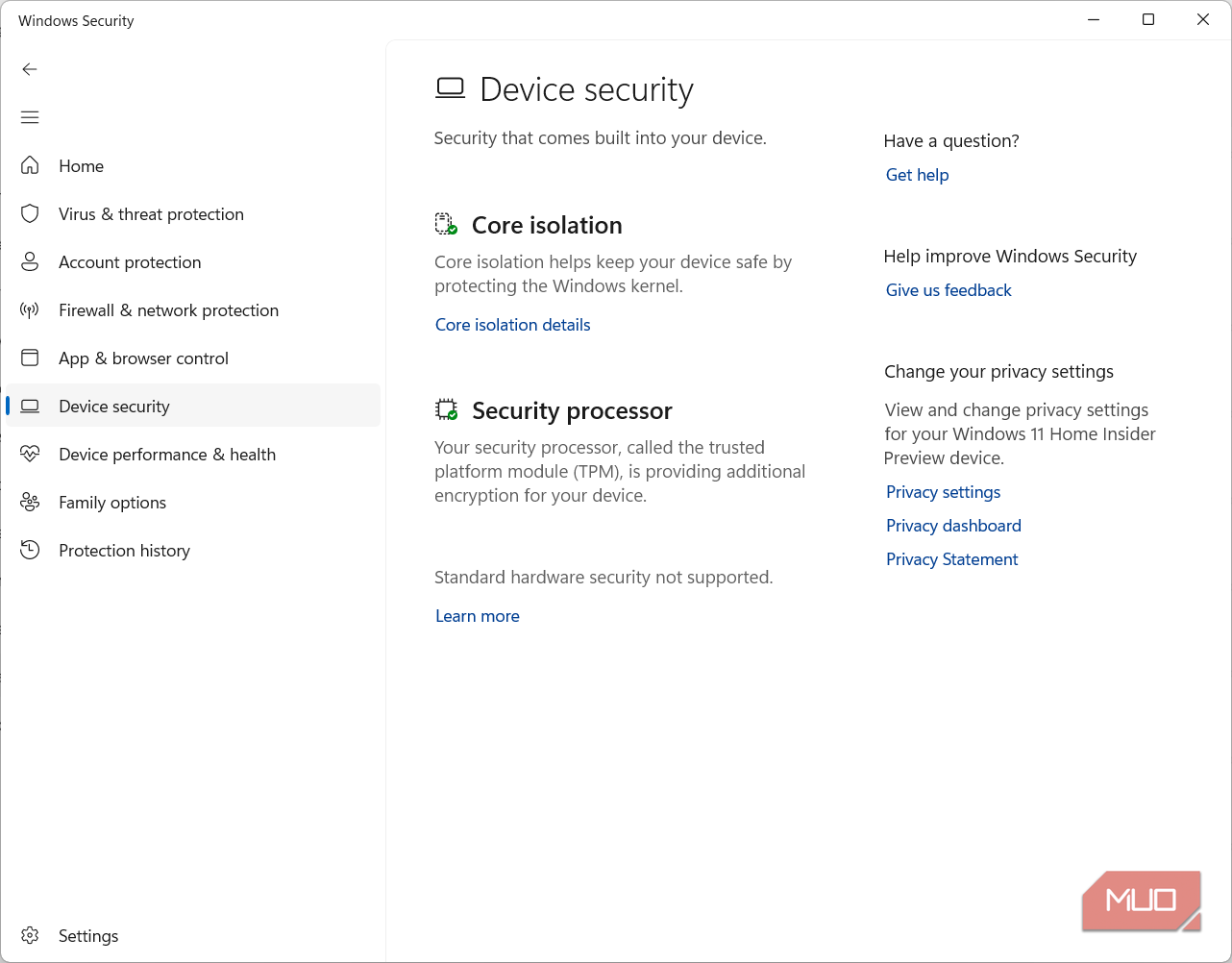Open Privacy Statement link
Image resolution: width=1232 pixels, height=963 pixels.
[x=951, y=559]
